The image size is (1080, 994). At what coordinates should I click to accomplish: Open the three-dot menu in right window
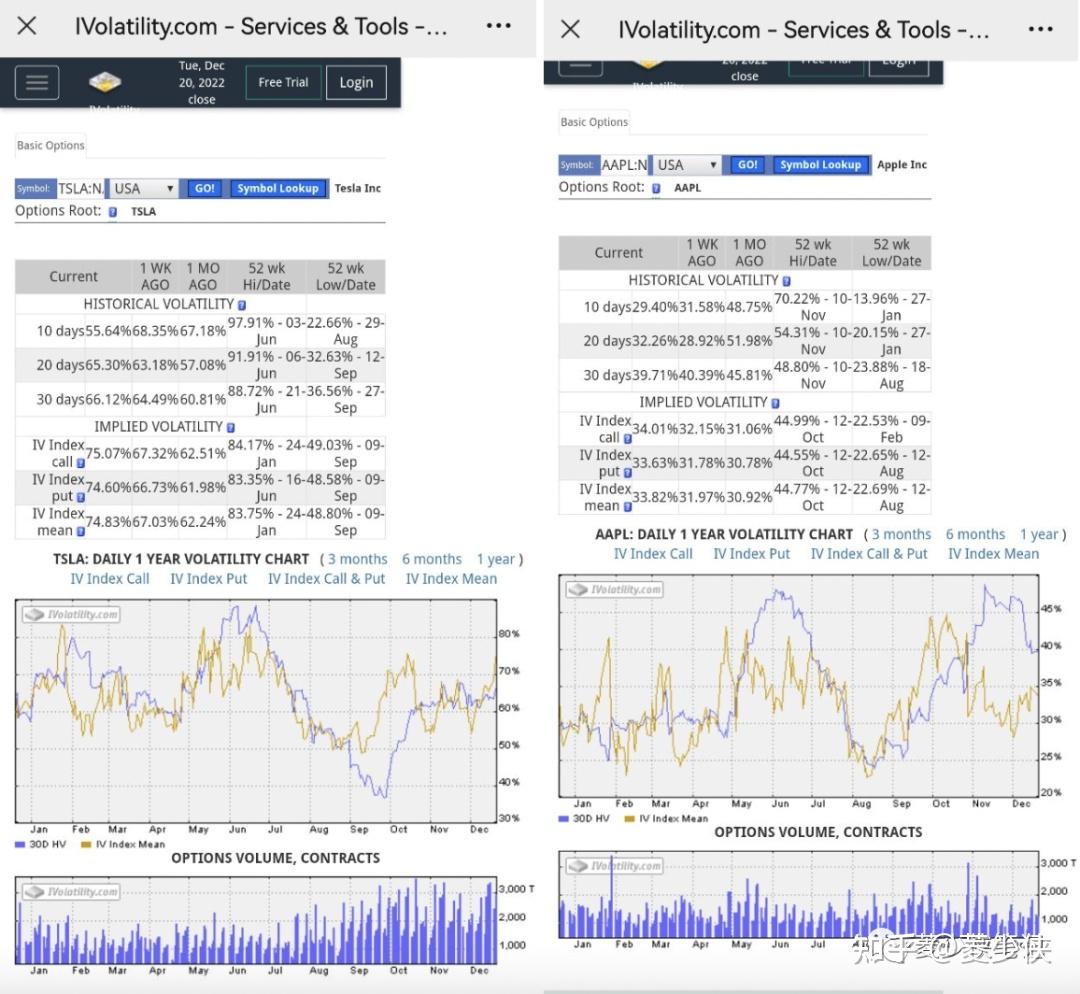tap(1040, 29)
